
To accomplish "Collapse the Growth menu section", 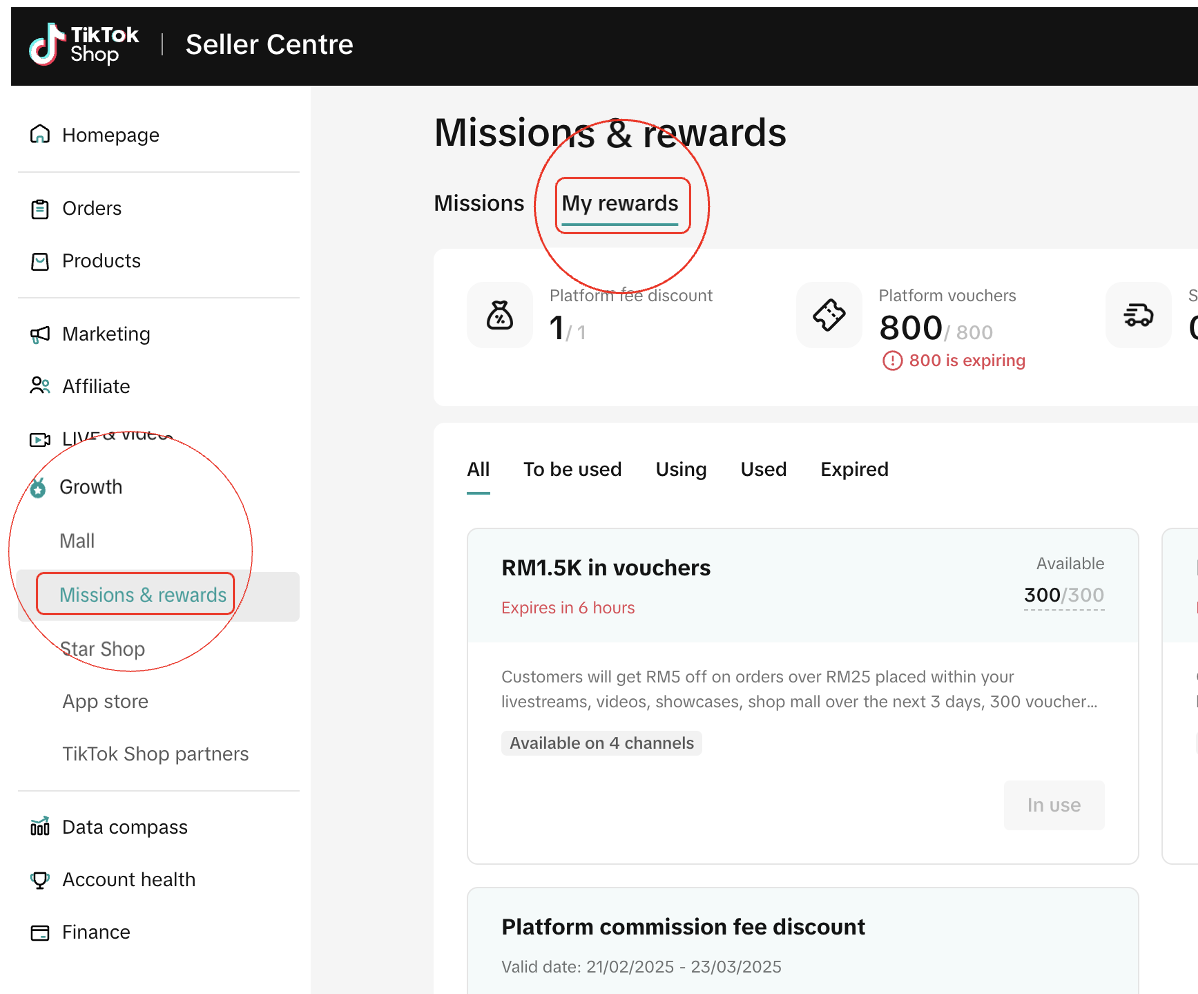I will 90,487.
